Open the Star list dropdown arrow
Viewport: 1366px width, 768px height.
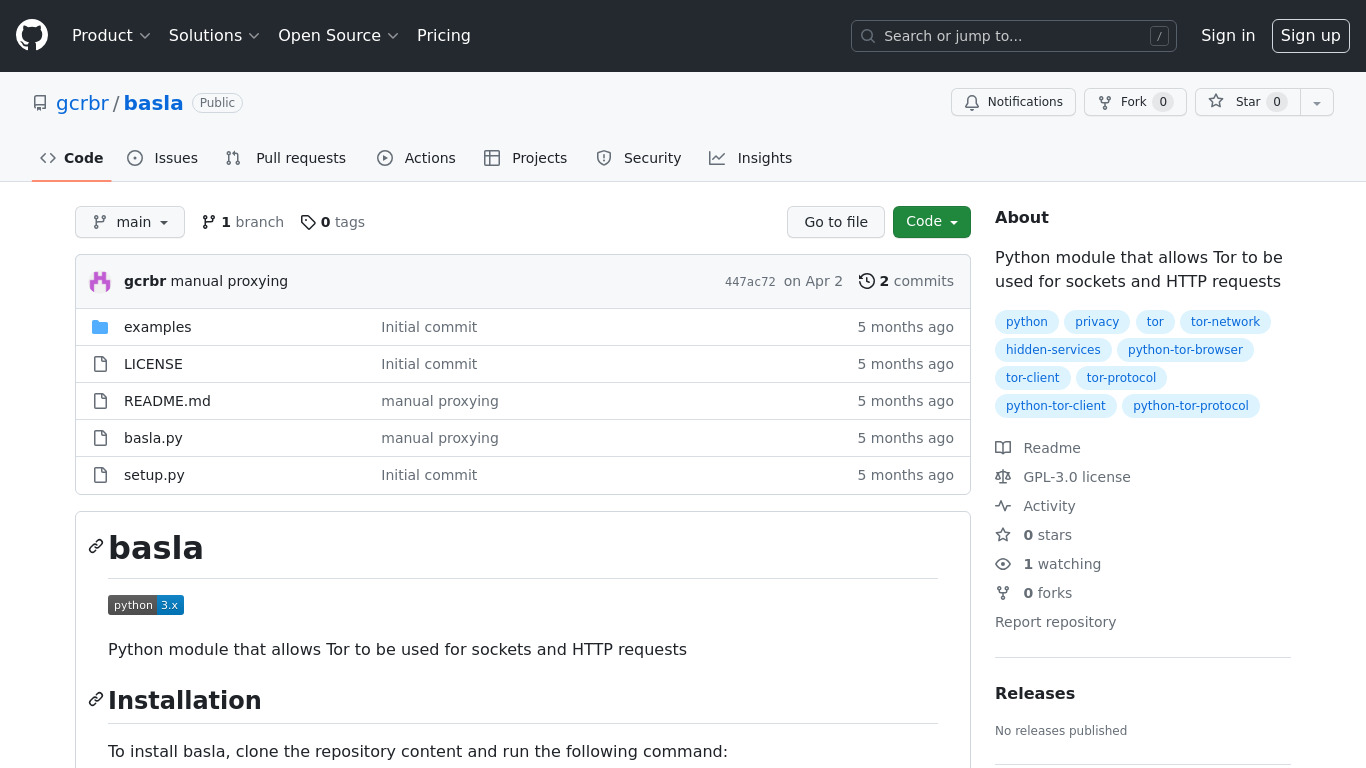tap(1317, 102)
